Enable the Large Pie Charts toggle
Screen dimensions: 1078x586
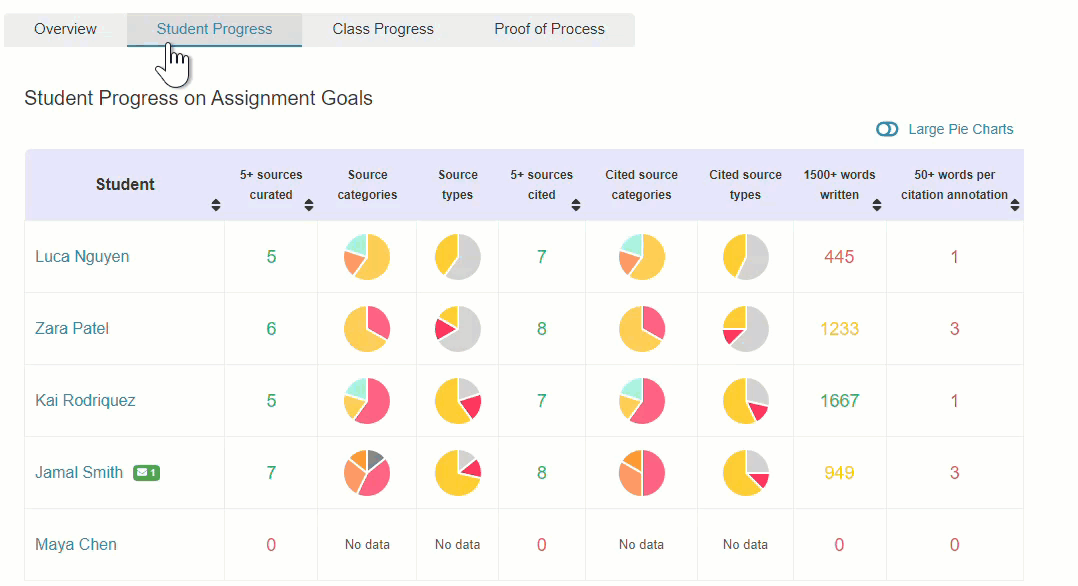[887, 129]
